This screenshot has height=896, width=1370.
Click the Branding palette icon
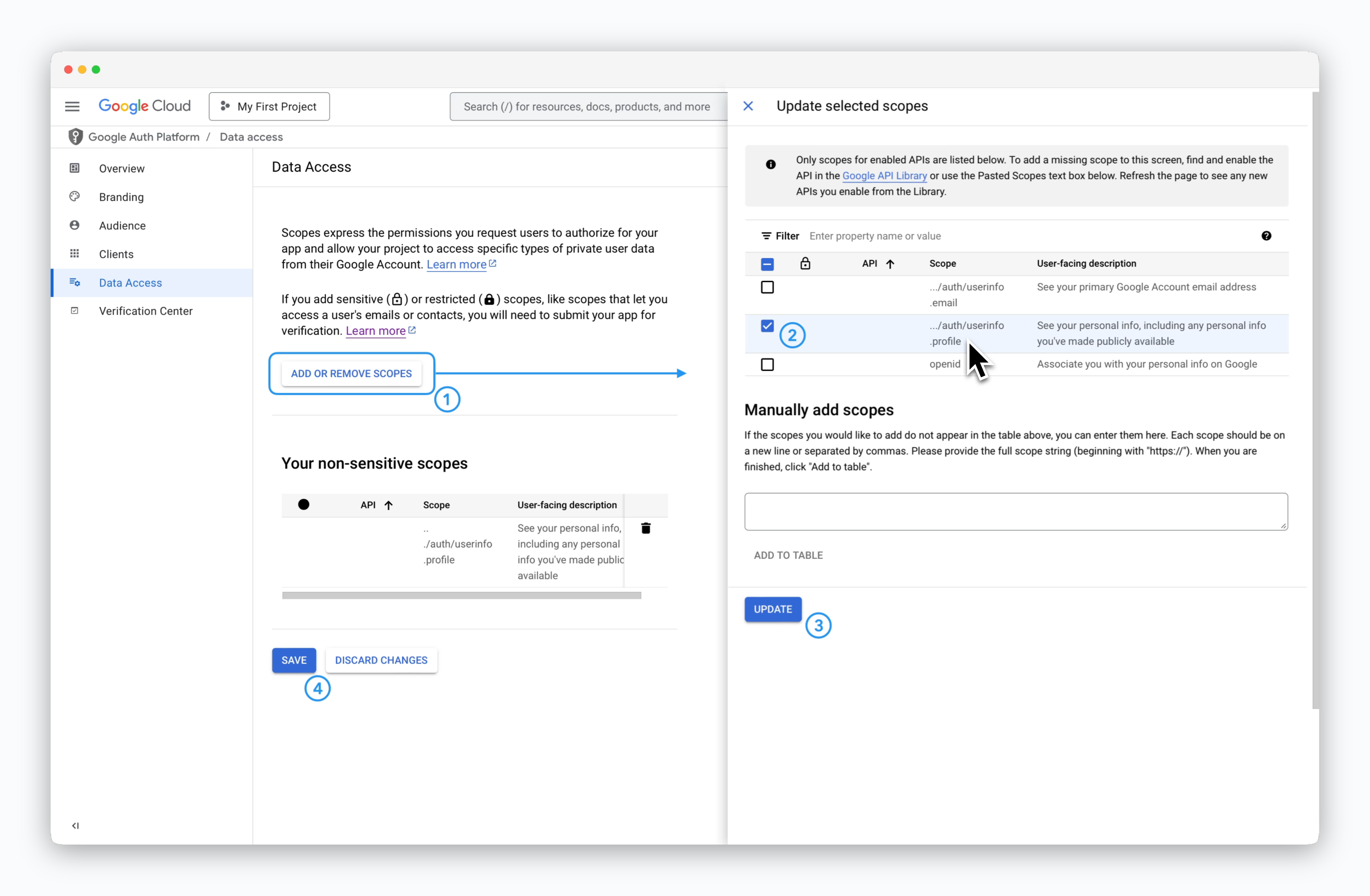[x=74, y=196]
